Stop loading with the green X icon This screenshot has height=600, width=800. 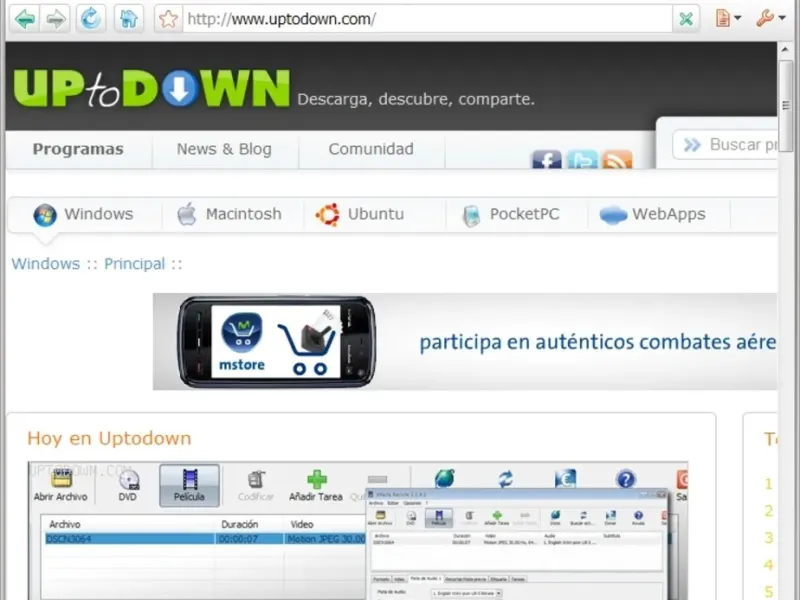coord(686,19)
